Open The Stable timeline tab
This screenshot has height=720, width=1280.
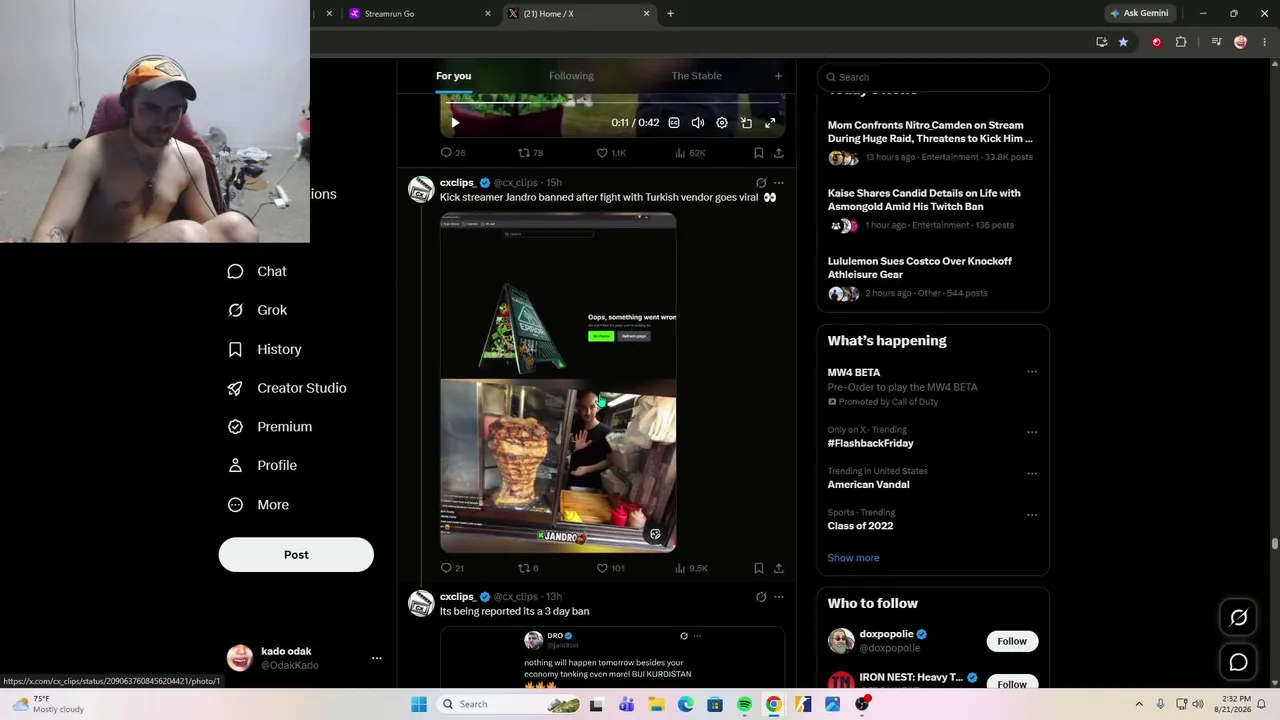tap(696, 76)
